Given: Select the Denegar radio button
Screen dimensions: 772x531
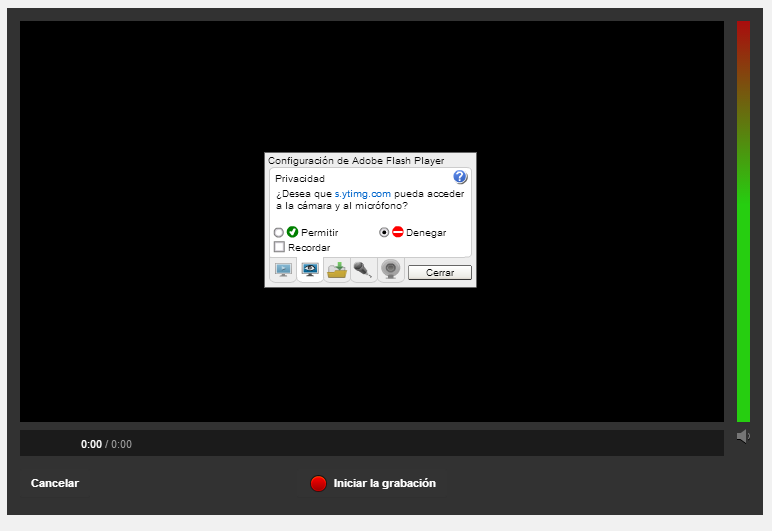Looking at the screenshot, I should [x=384, y=232].
